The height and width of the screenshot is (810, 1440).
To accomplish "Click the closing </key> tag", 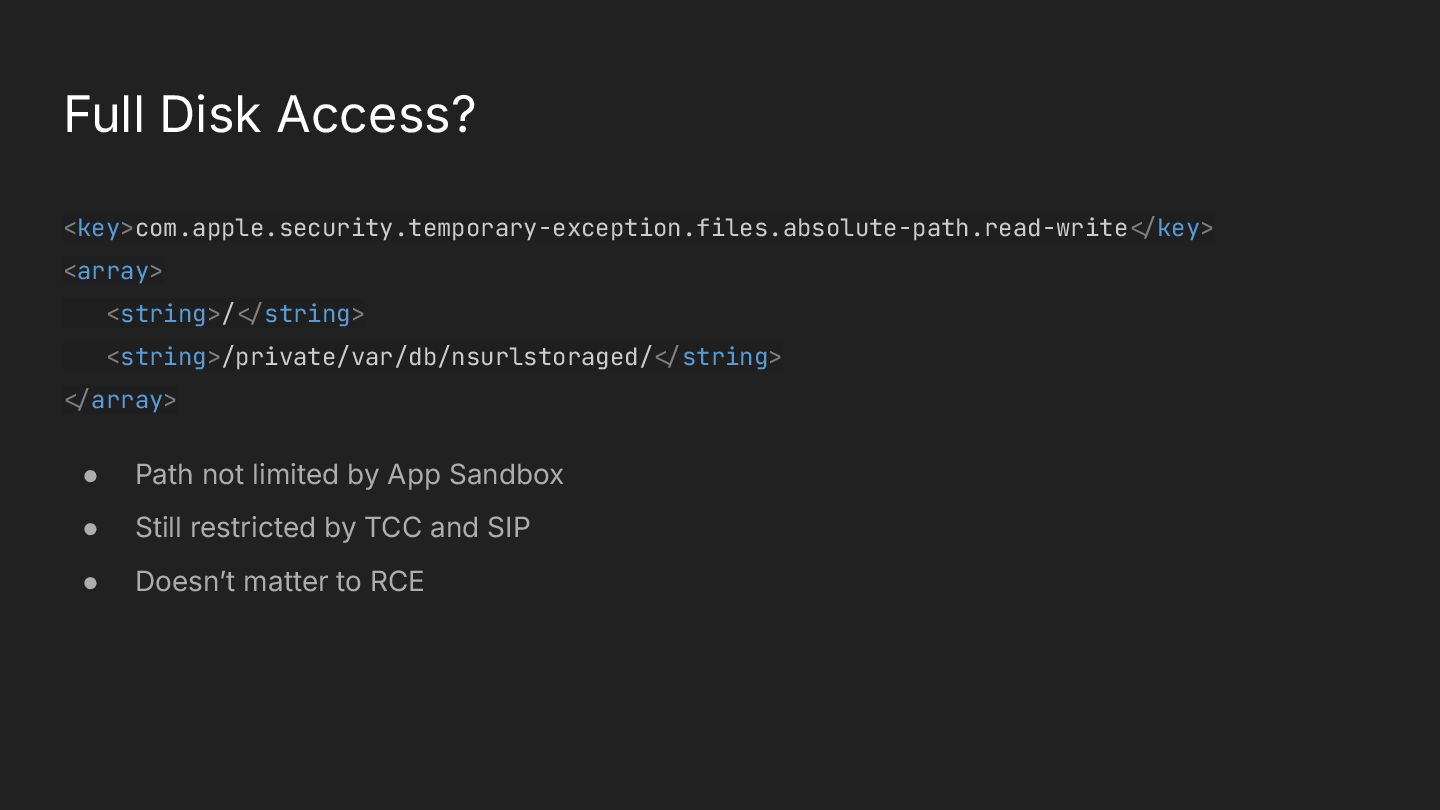I will tap(1172, 228).
